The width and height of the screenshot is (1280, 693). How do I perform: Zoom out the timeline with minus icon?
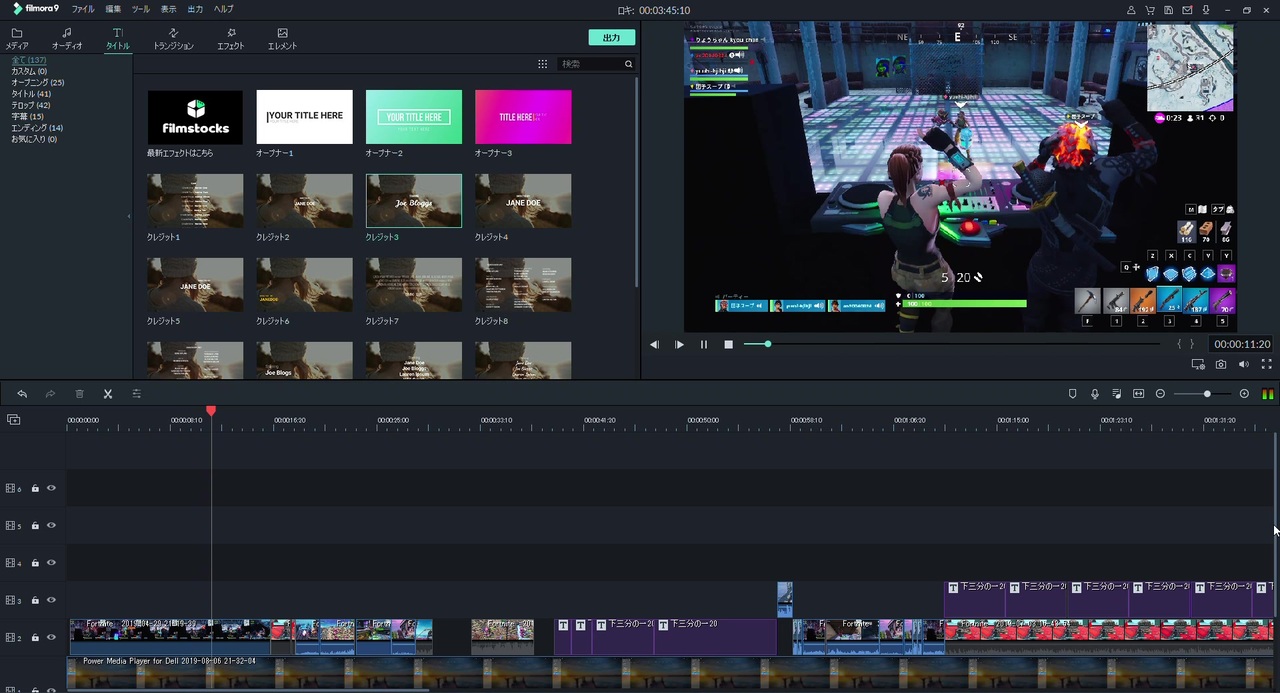1160,394
